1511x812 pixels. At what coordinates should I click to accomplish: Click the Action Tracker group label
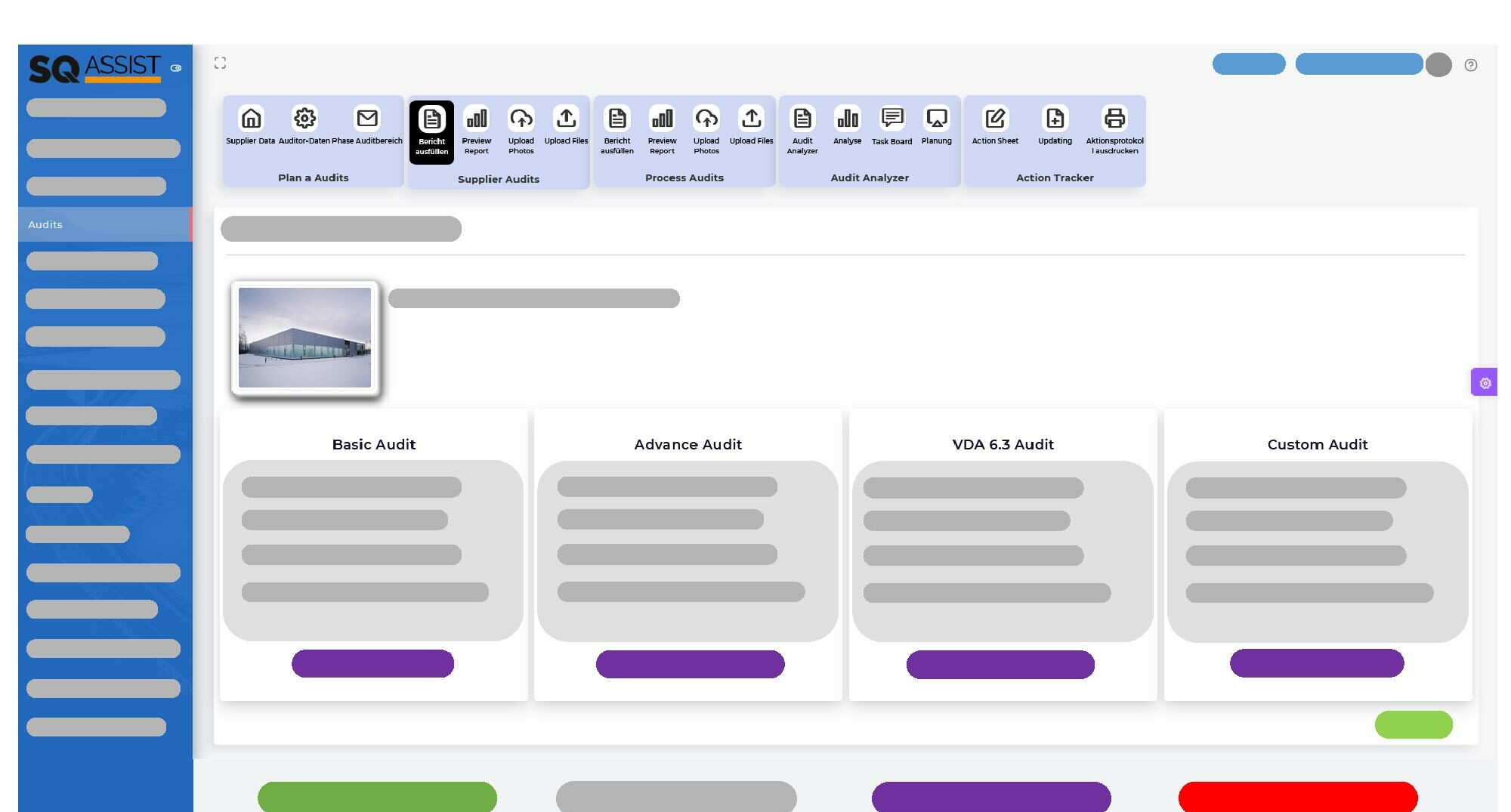(1055, 178)
